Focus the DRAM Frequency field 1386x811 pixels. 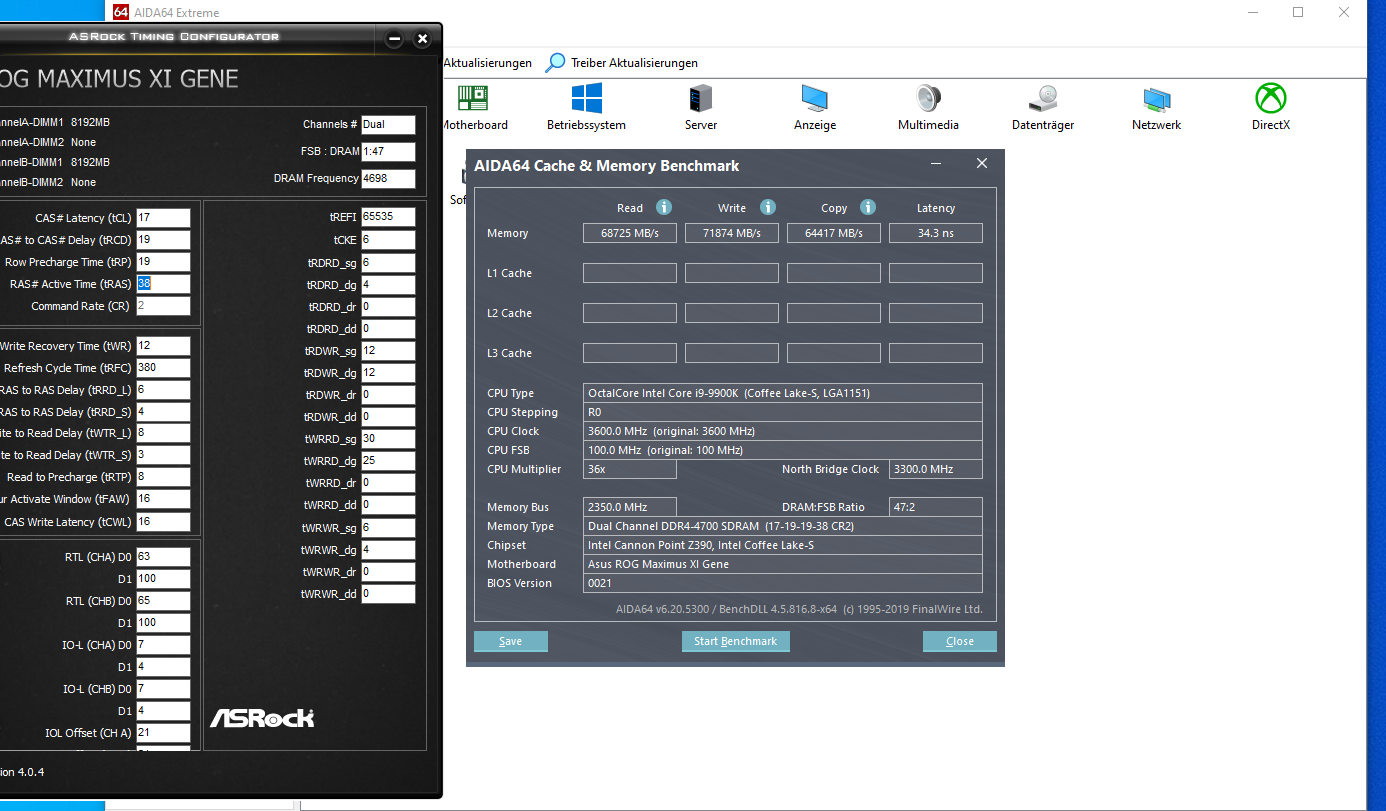click(388, 179)
